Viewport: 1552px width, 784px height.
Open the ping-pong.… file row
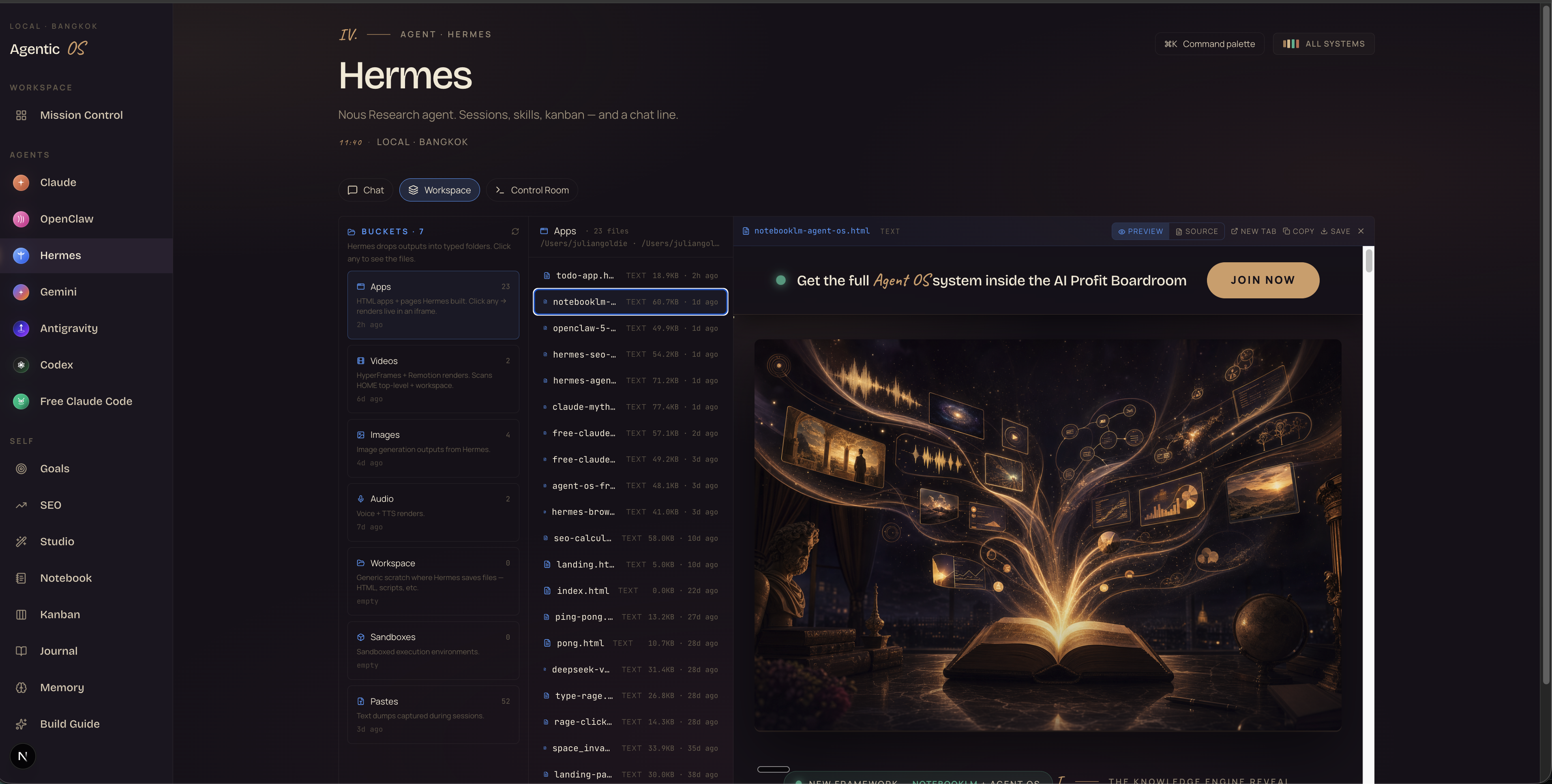(x=631, y=617)
